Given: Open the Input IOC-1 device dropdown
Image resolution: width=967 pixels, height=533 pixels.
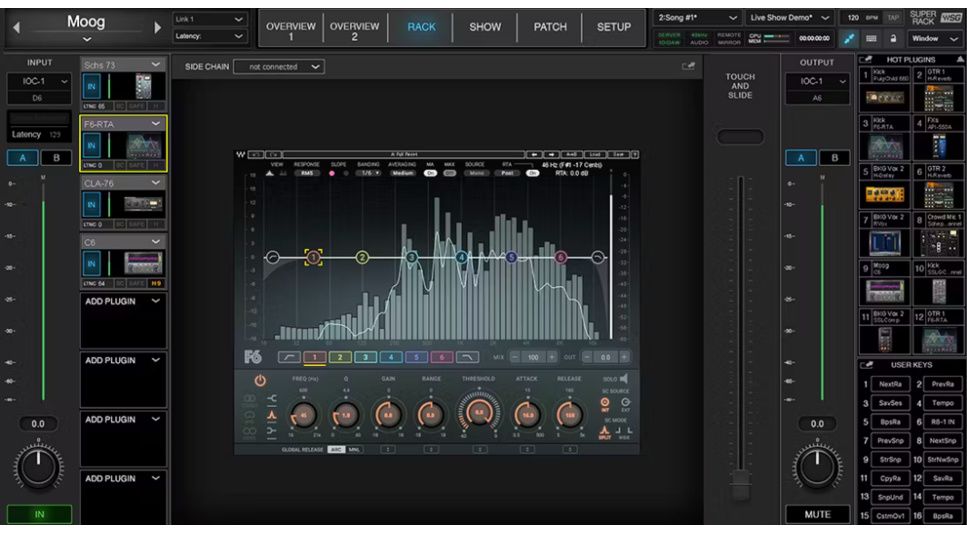Looking at the screenshot, I should tap(39, 81).
